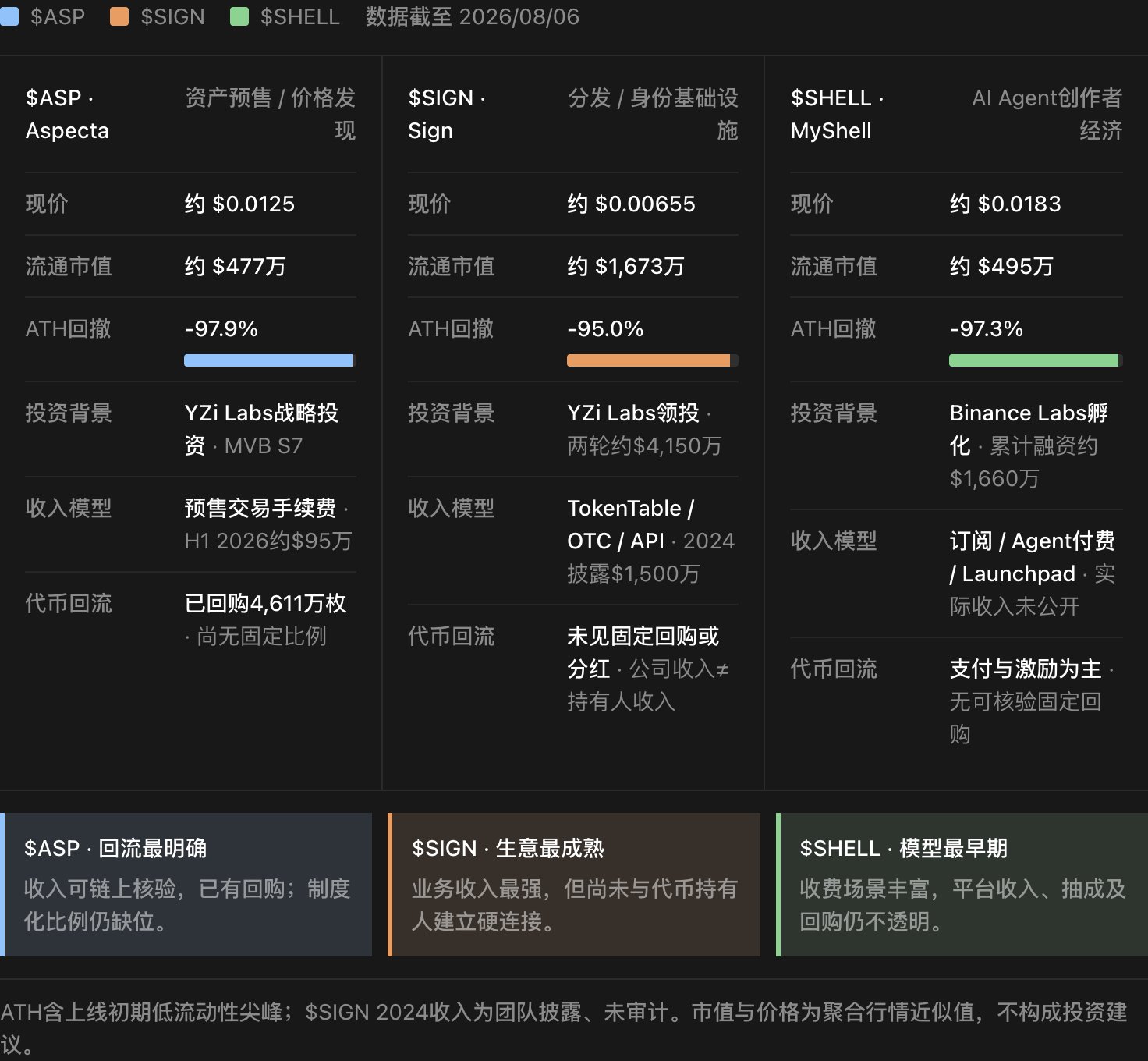Click the $ASP · Aspecta card title
1148x1061 pixels.
67,114
